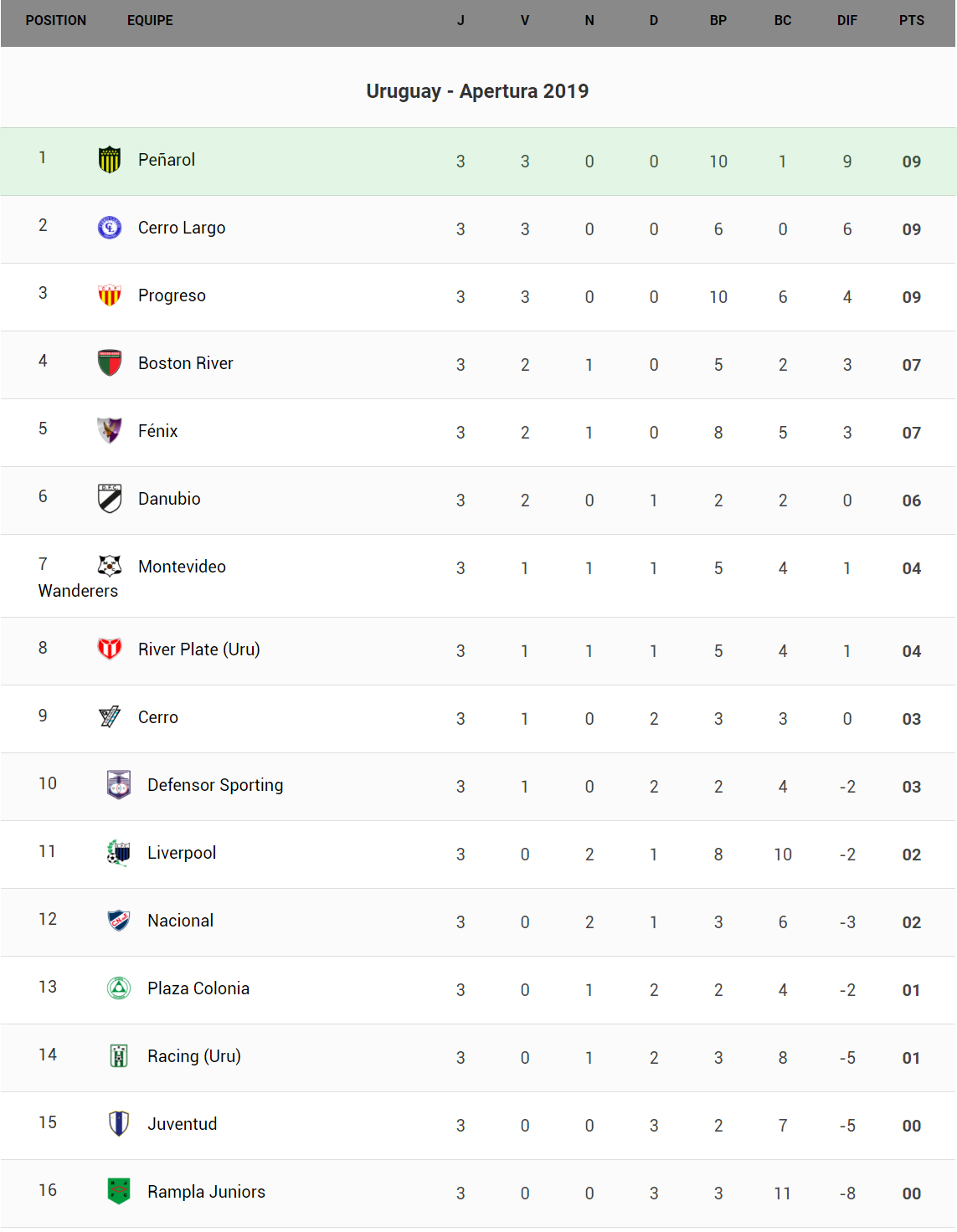Click the PTS column header
Viewport: 957px width, 1232px height.
pos(911,21)
